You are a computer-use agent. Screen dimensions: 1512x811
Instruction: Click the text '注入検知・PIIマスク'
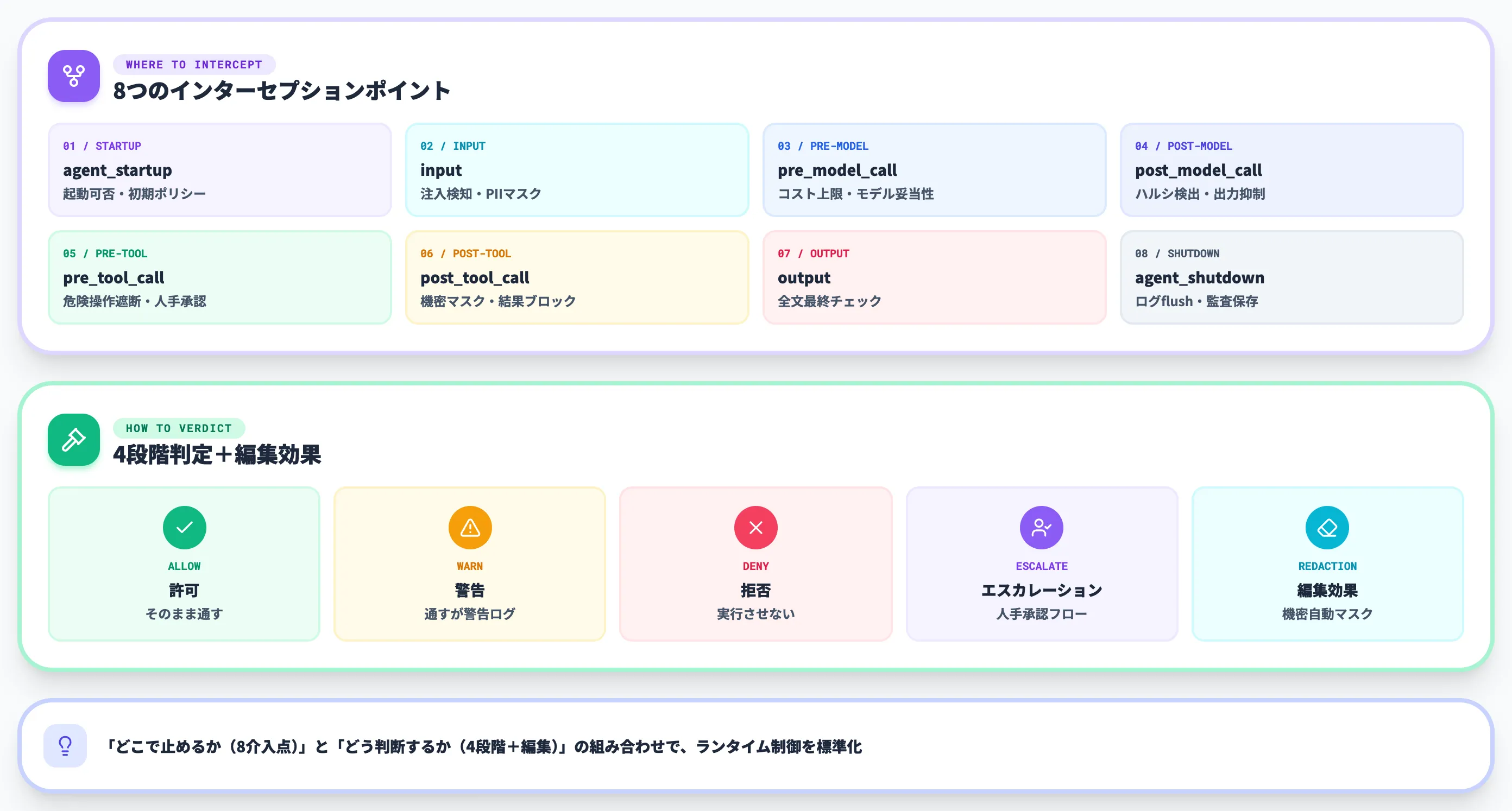[481, 194]
